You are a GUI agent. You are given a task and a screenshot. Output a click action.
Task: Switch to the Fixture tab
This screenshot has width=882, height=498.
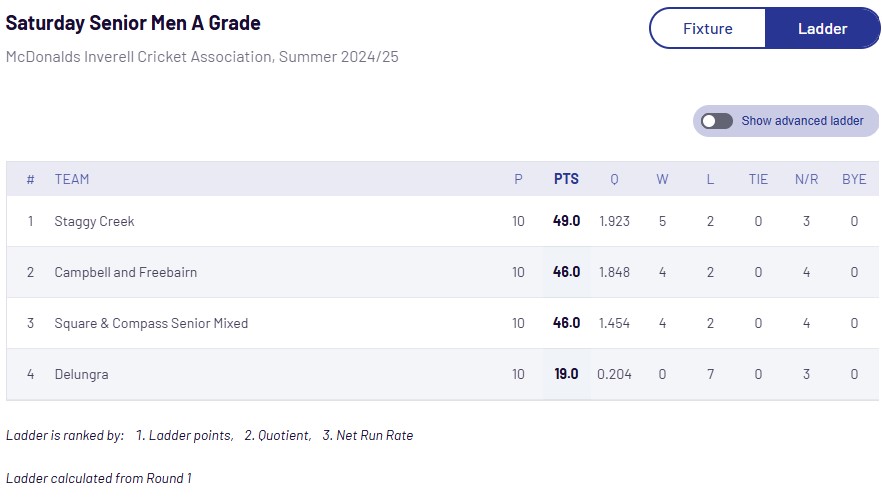(708, 29)
